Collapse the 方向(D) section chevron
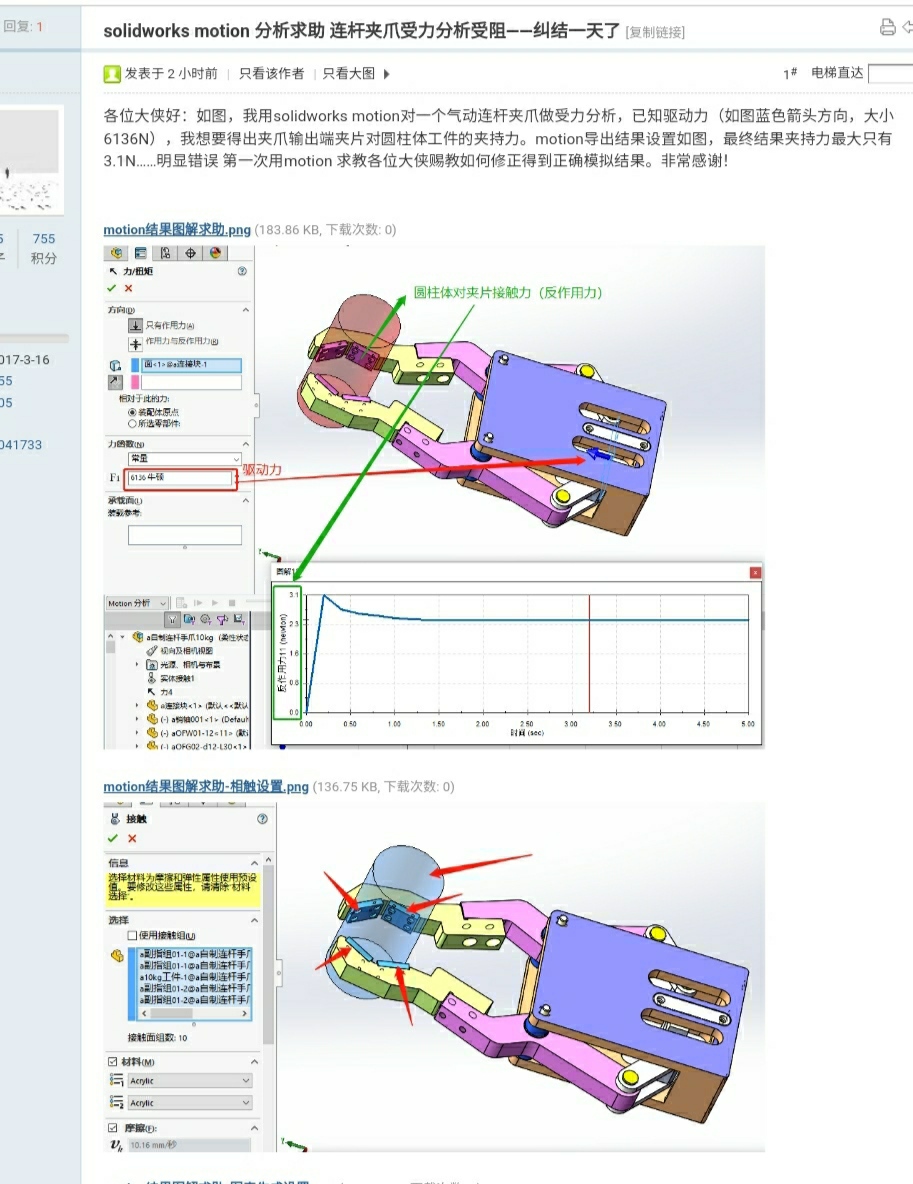Screen dimensions: 913x1184 245,310
